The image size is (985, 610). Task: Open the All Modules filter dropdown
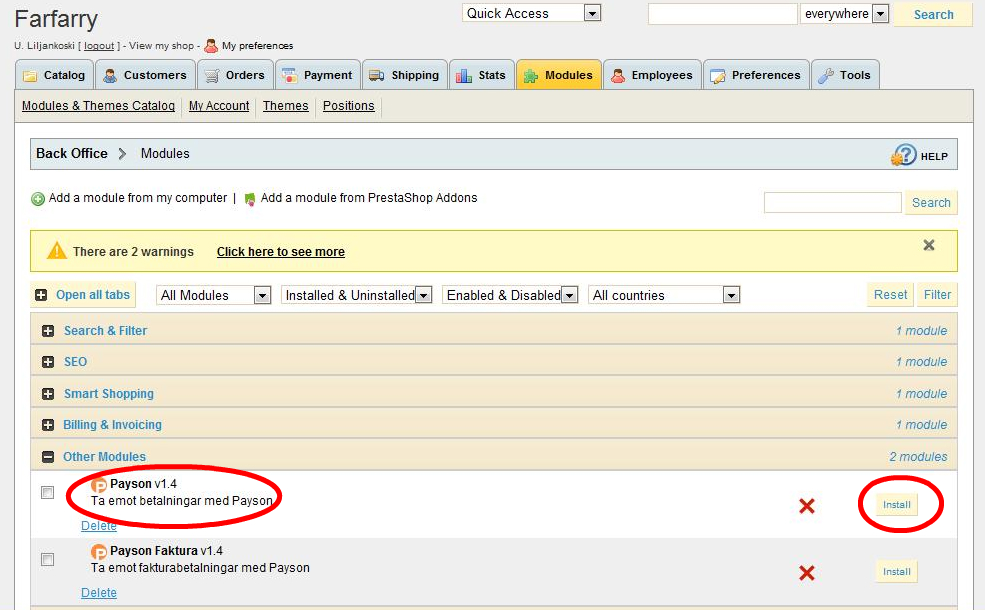click(214, 295)
